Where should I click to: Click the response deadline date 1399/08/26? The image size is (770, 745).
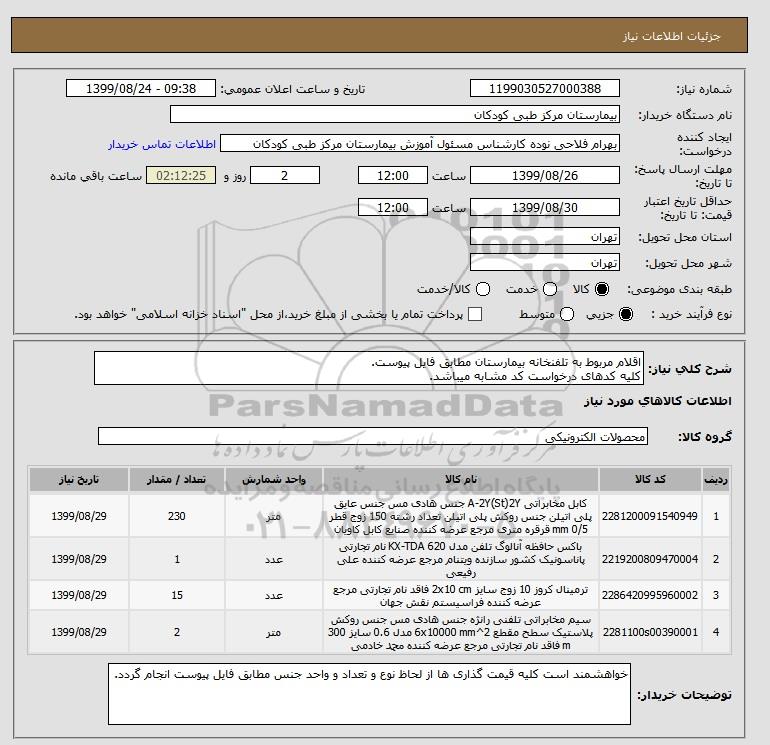tap(545, 175)
